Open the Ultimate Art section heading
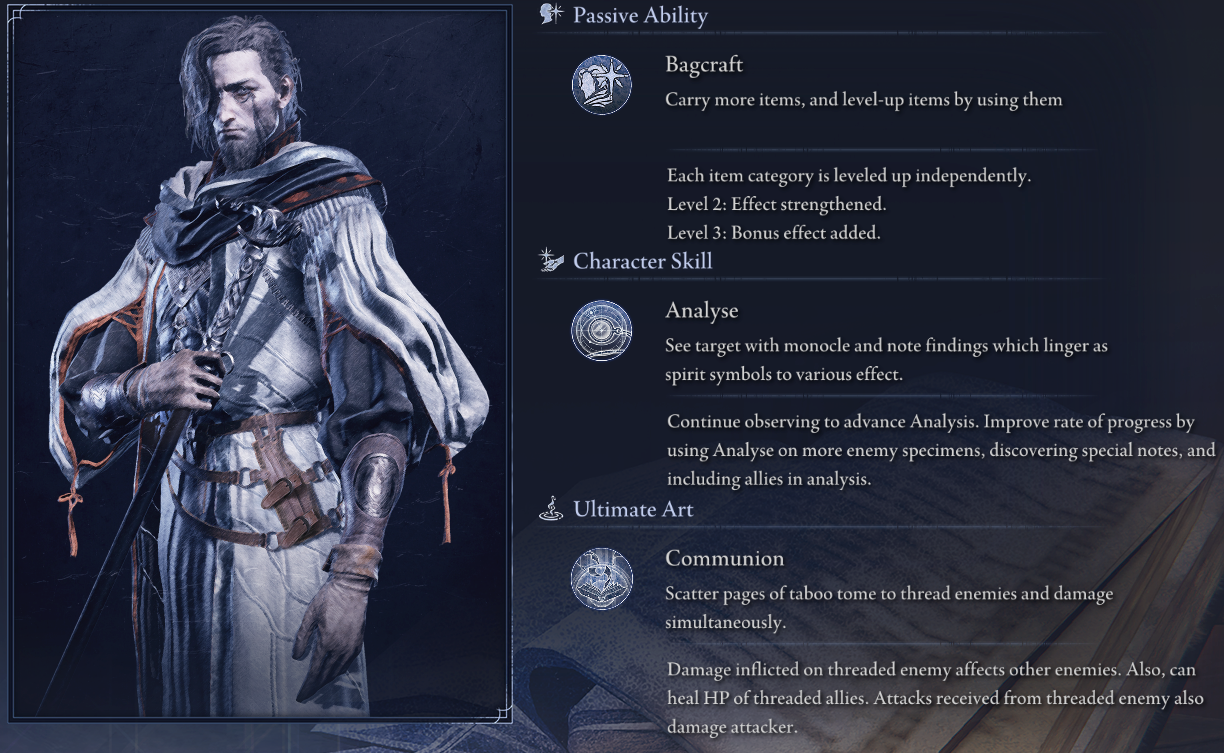This screenshot has width=1224, height=753. click(633, 510)
